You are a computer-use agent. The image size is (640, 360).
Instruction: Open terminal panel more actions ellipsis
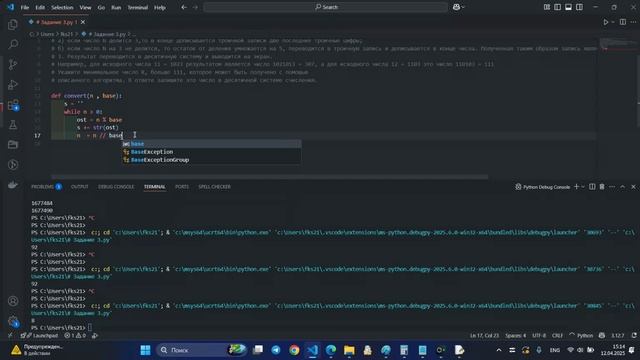pos(612,187)
